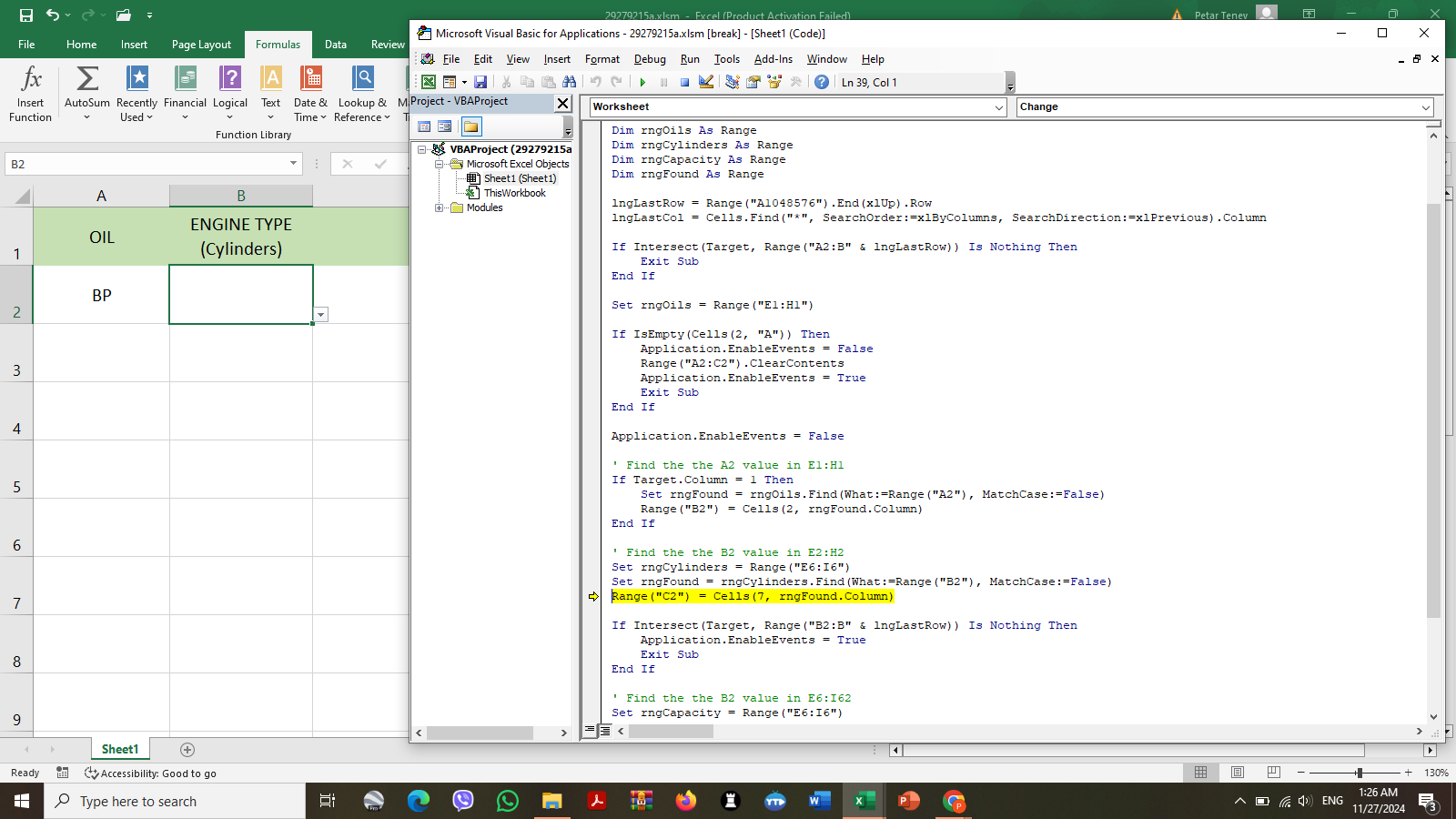Click Accessibility: Good to go status
Viewport: 1456px width, 819px height.
click(150, 773)
